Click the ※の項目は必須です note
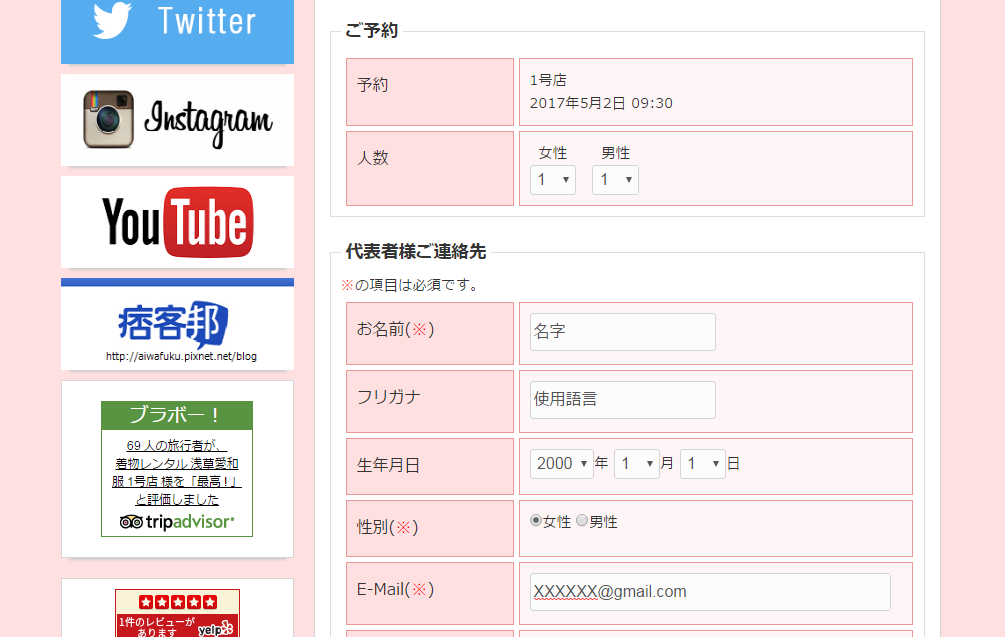Image resolution: width=1005 pixels, height=637 pixels. (410, 285)
